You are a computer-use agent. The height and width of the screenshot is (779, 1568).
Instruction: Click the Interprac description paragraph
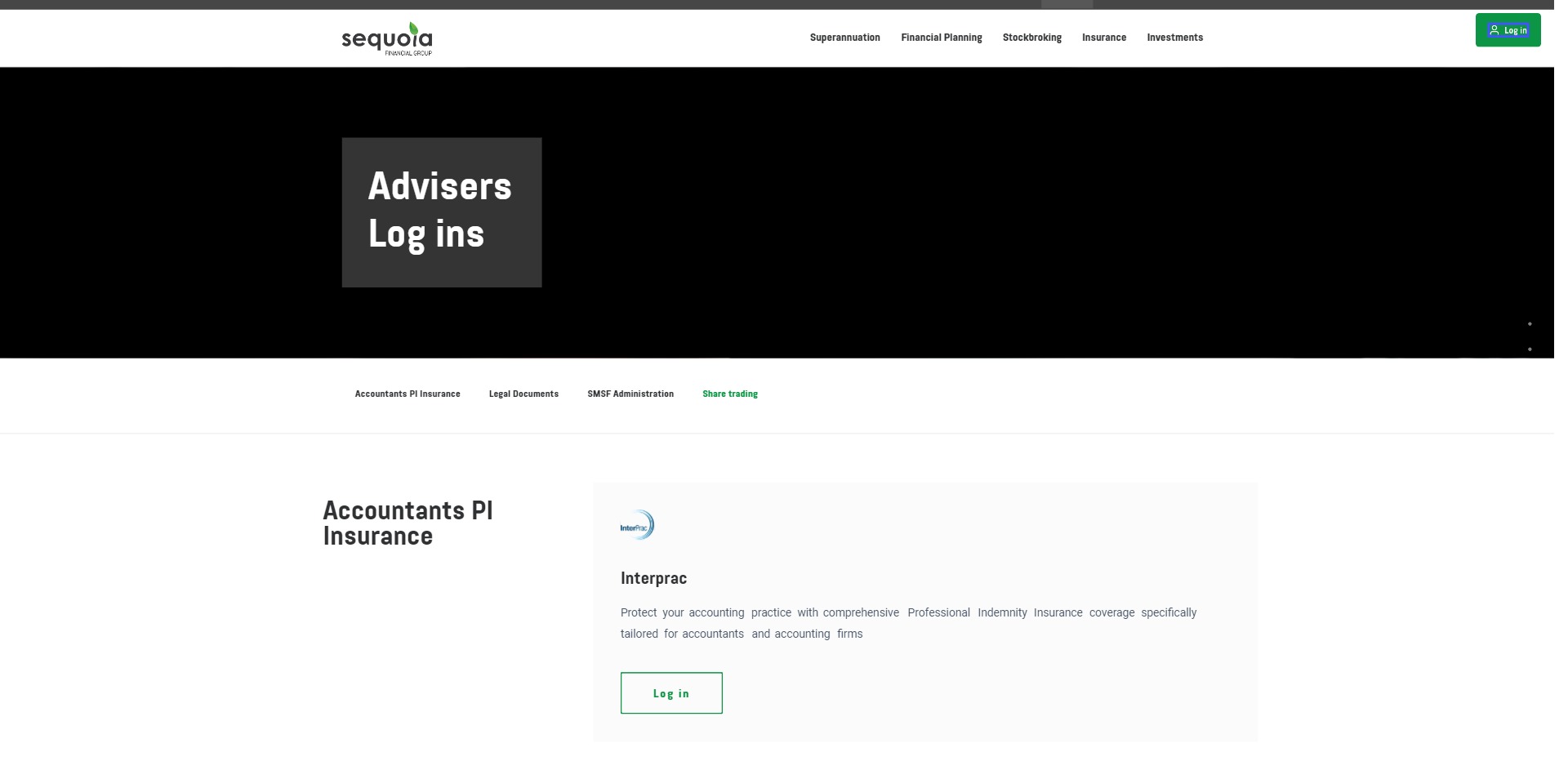tap(907, 623)
